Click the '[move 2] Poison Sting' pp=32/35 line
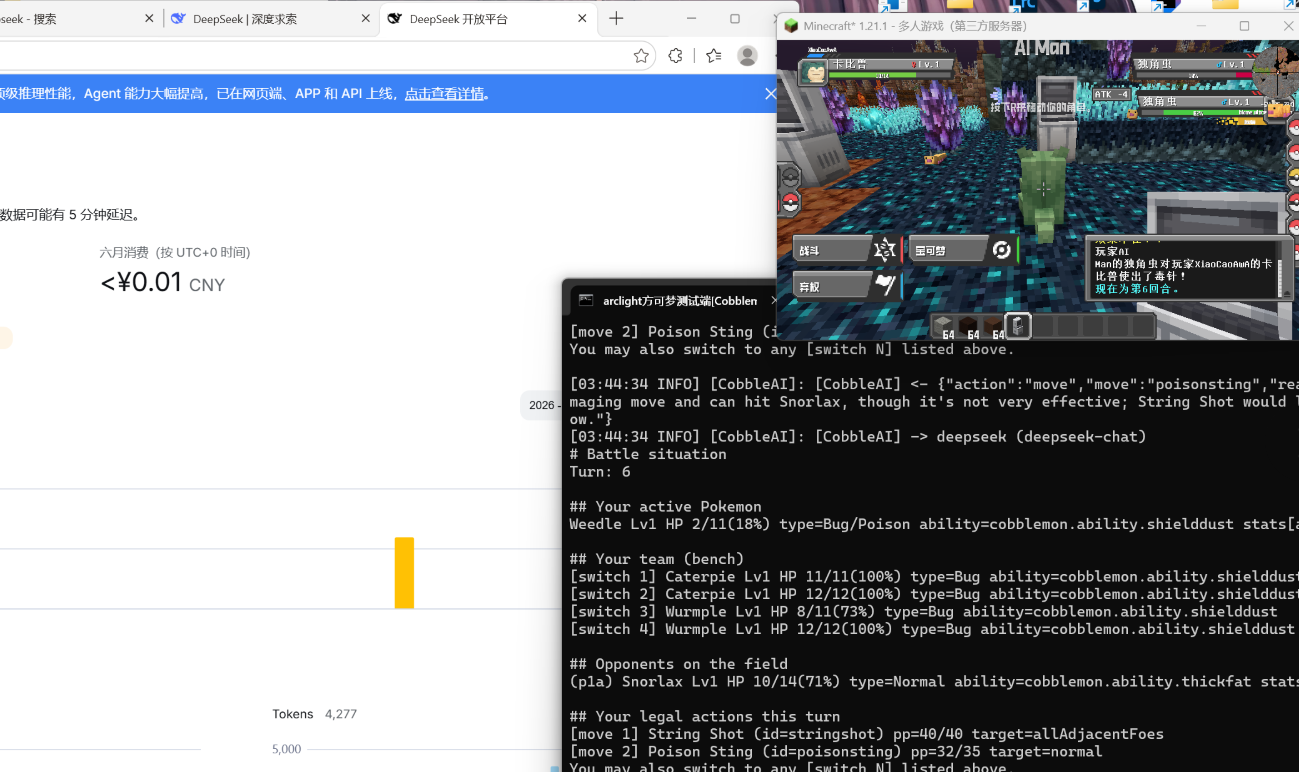Viewport: 1299px width, 772px height. pyautogui.click(x=836, y=752)
